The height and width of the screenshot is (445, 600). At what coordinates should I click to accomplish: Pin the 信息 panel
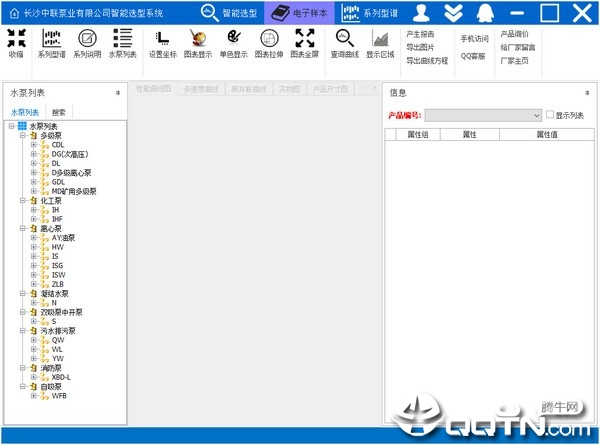(x=587, y=93)
